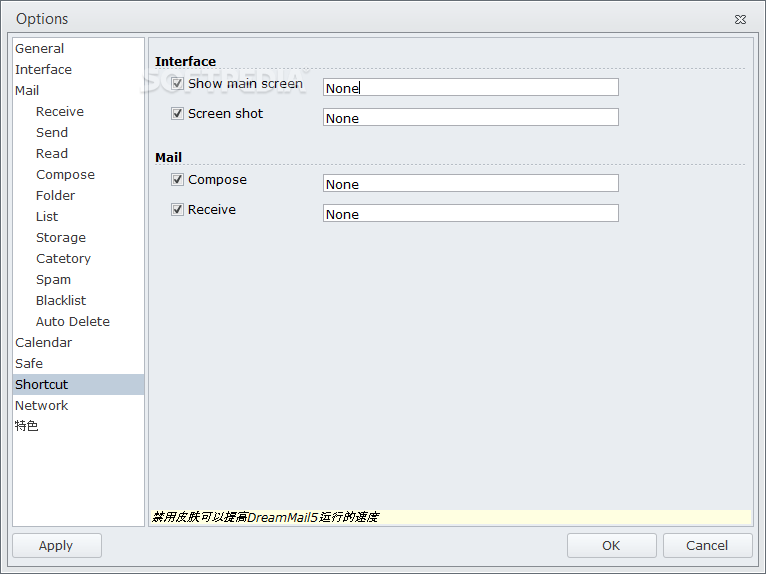
Task: Confirm the dialog with OK
Action: tap(611, 546)
